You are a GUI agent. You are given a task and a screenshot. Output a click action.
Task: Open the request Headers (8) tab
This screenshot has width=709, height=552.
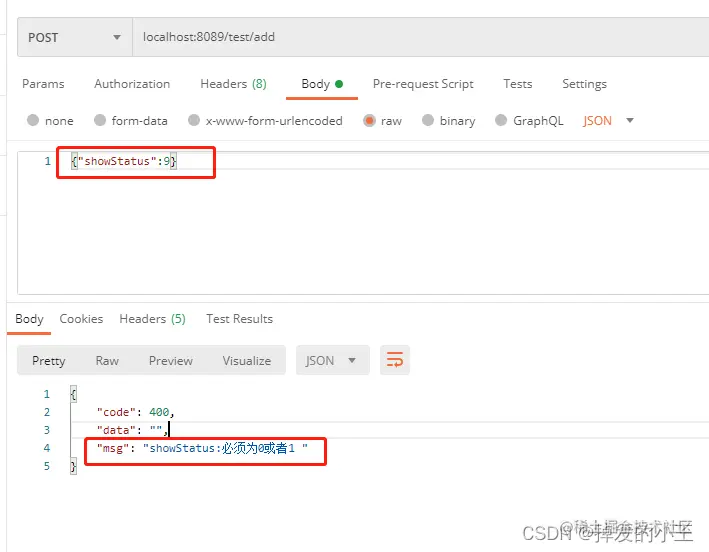(x=233, y=84)
